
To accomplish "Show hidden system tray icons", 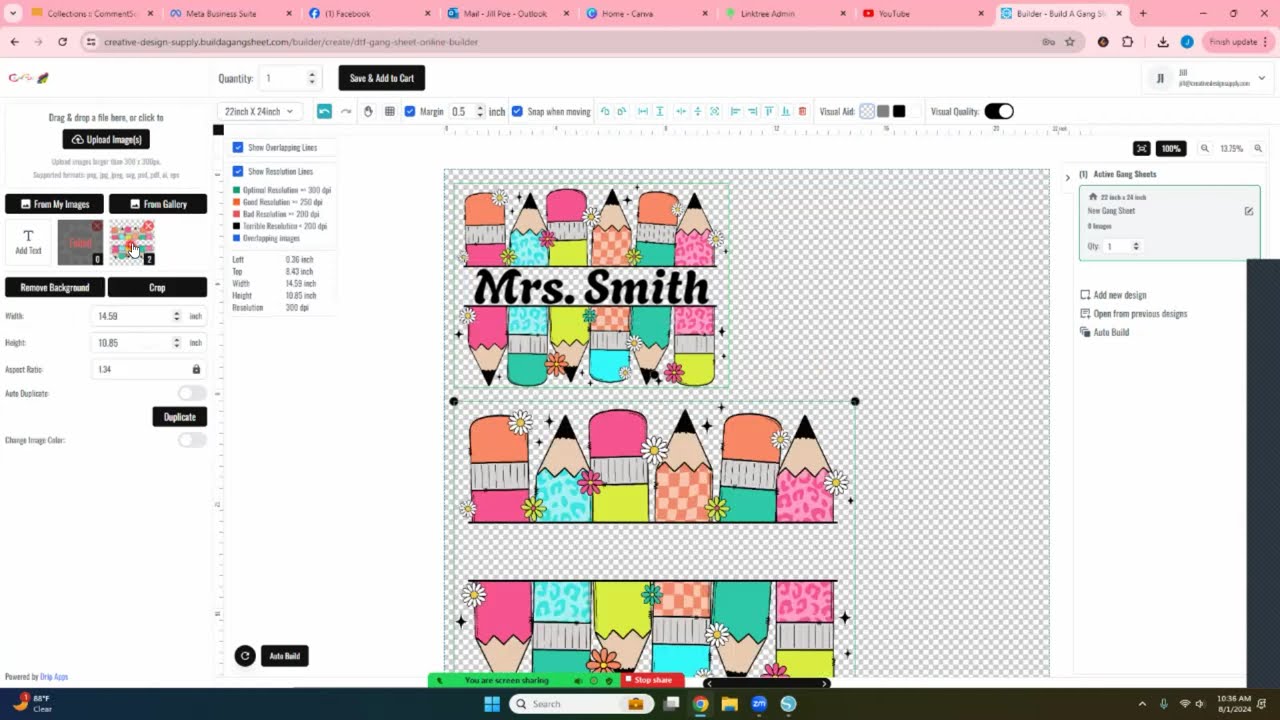I will point(1142,704).
